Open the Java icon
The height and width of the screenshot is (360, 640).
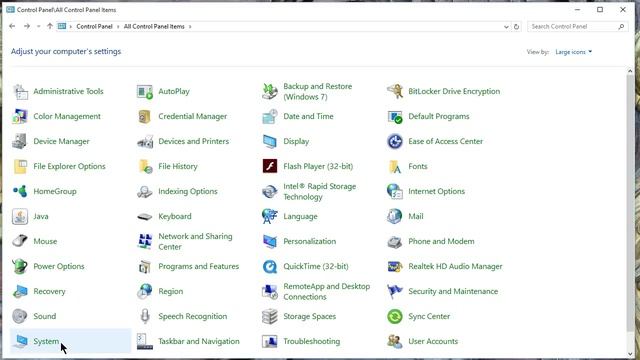20,216
